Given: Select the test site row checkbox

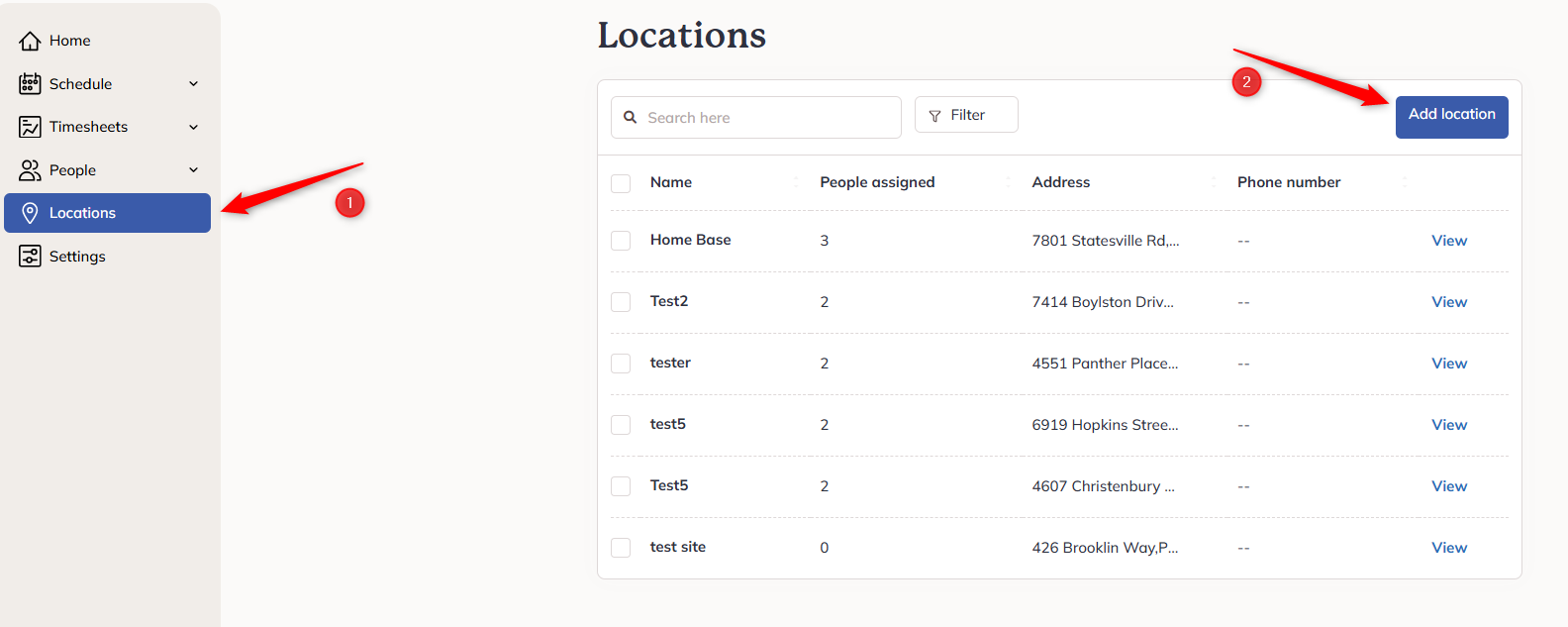Looking at the screenshot, I should click(621, 548).
